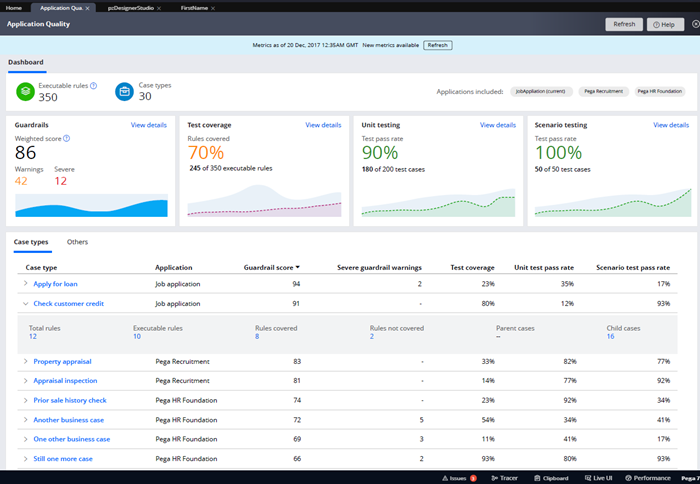The height and width of the screenshot is (484, 700).
Task: Open the Prior sale history check link
Action: (70, 401)
